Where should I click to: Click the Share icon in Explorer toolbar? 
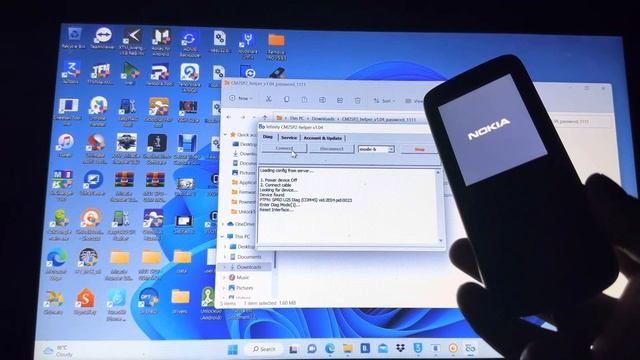[x=340, y=100]
